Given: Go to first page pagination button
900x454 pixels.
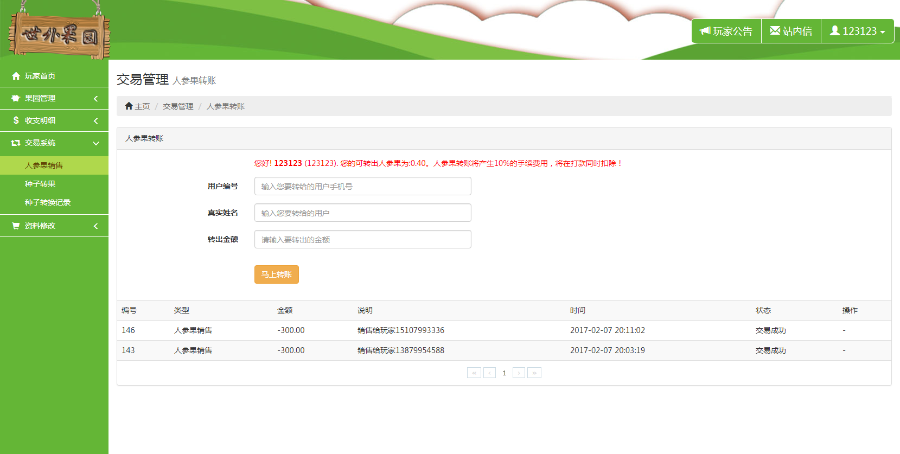Looking at the screenshot, I should 474,373.
